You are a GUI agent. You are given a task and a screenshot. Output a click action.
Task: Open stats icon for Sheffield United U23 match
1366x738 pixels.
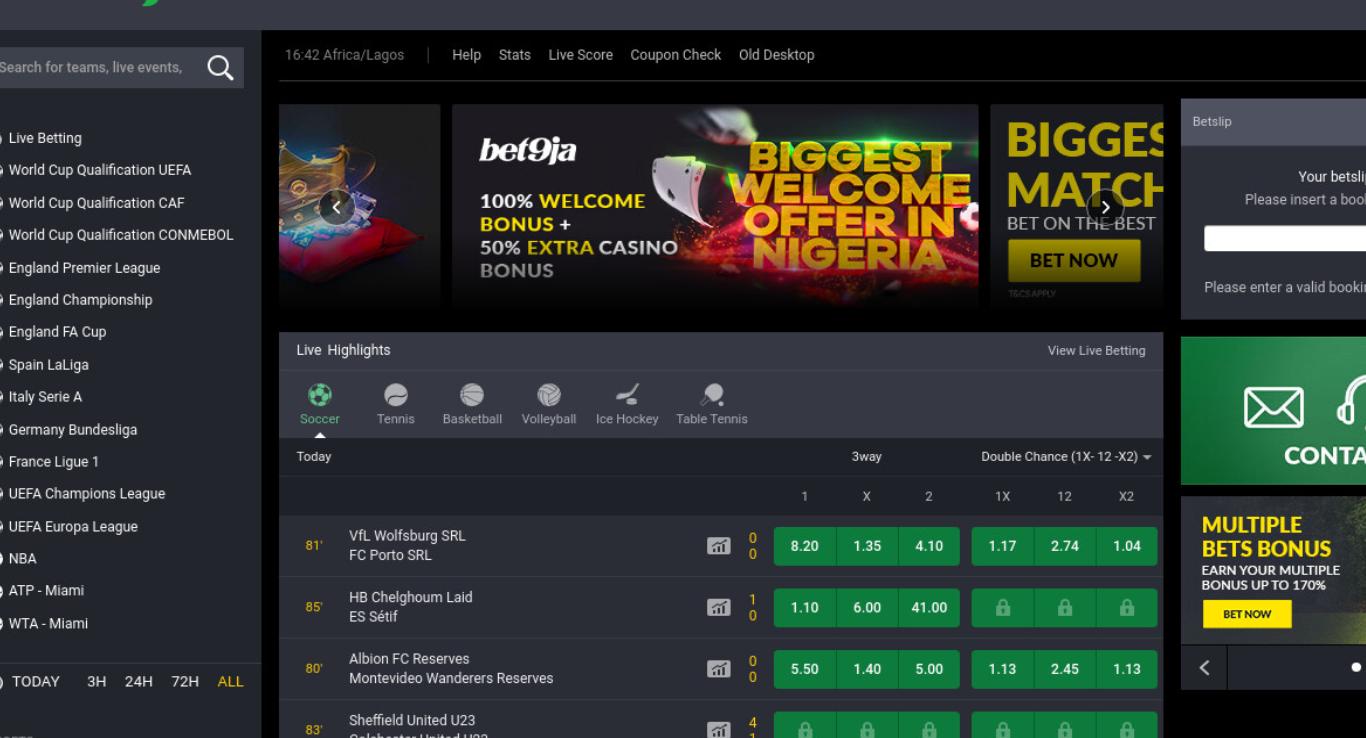(x=718, y=730)
